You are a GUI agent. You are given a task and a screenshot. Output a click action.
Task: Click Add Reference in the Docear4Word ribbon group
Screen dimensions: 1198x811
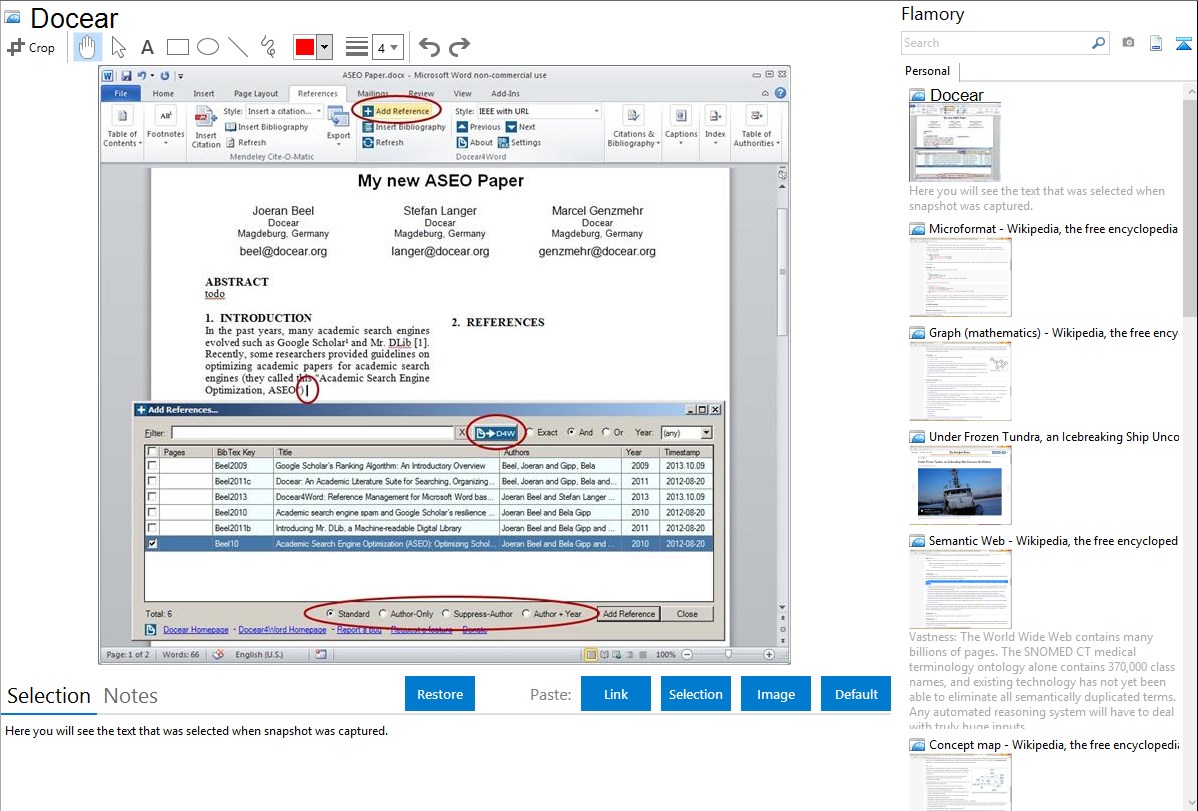[x=396, y=111]
